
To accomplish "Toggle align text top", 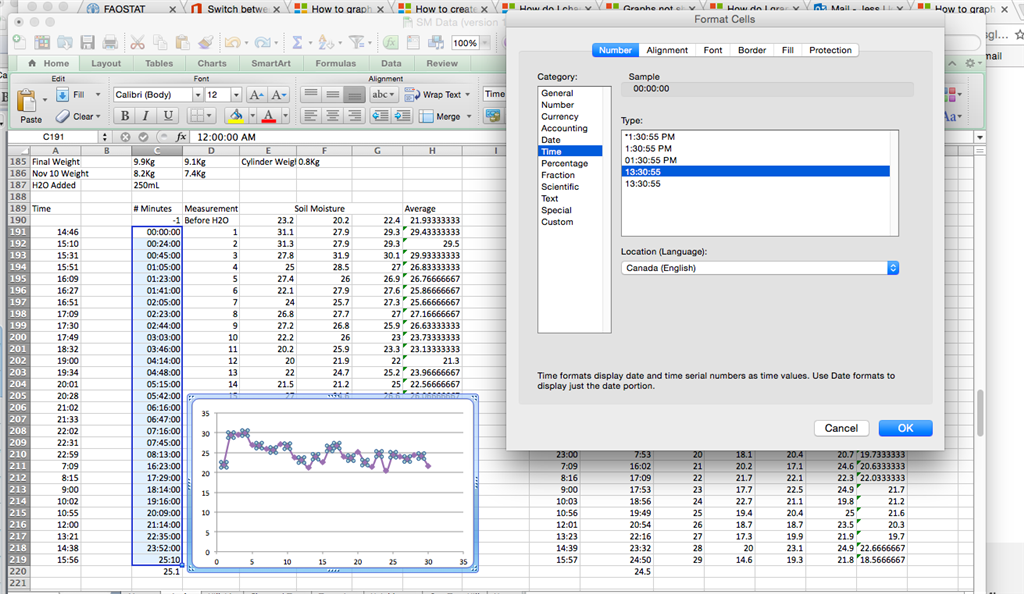I will pos(311,95).
